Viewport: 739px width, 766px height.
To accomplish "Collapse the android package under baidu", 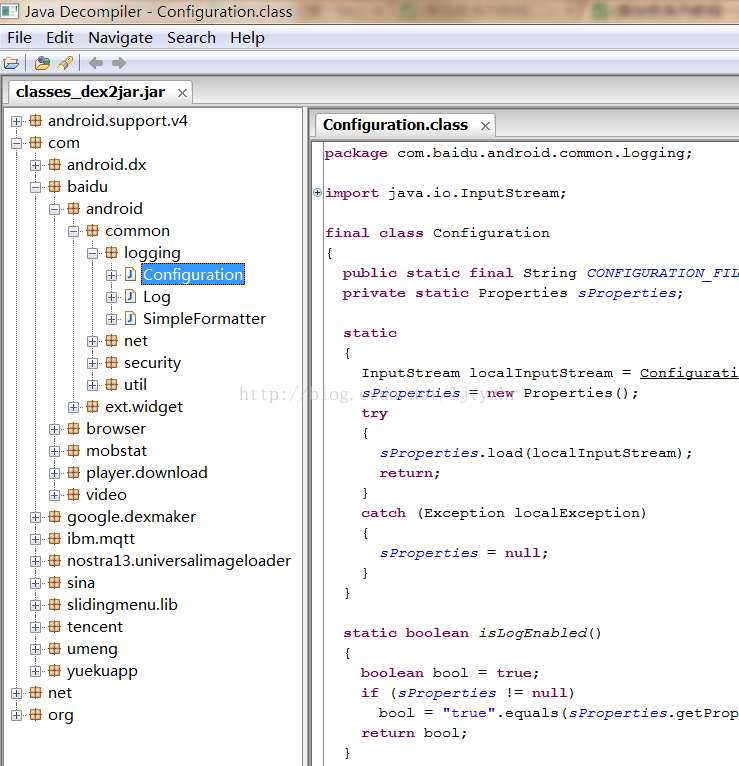I will [54, 209].
